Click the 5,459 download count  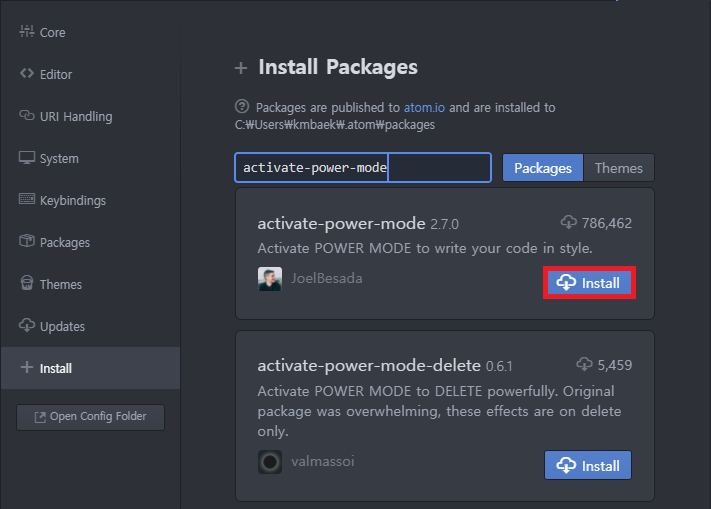pyautogui.click(x=614, y=365)
